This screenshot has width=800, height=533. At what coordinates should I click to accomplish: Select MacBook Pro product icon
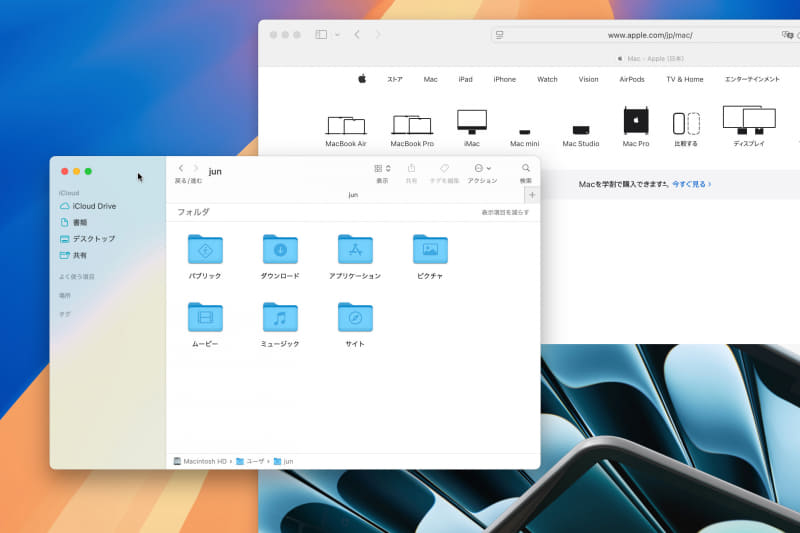[412, 132]
